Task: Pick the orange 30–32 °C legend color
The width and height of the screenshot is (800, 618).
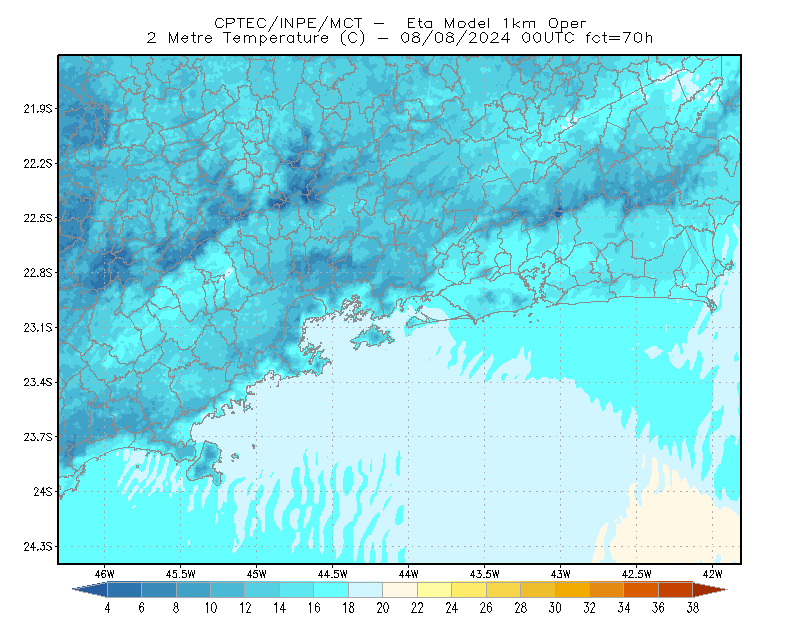Action: tap(572, 590)
